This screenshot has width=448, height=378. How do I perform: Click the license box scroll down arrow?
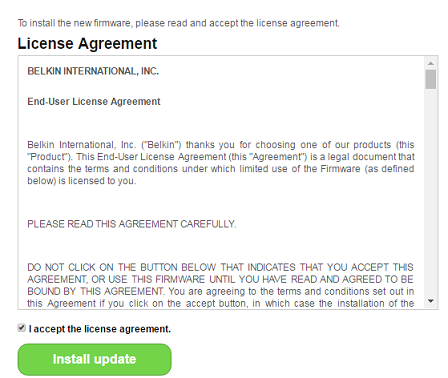pyautogui.click(x=431, y=301)
